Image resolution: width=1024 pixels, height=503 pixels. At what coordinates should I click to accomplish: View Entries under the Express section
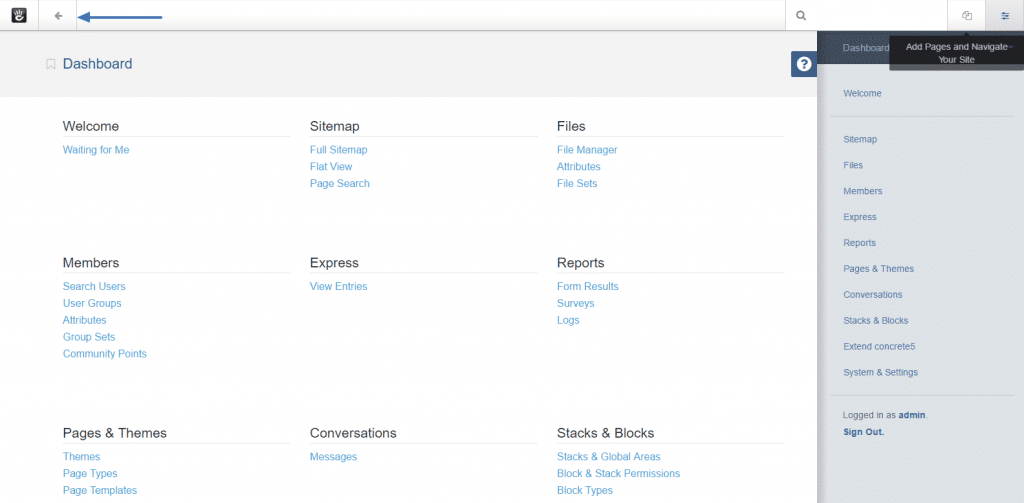coord(338,287)
